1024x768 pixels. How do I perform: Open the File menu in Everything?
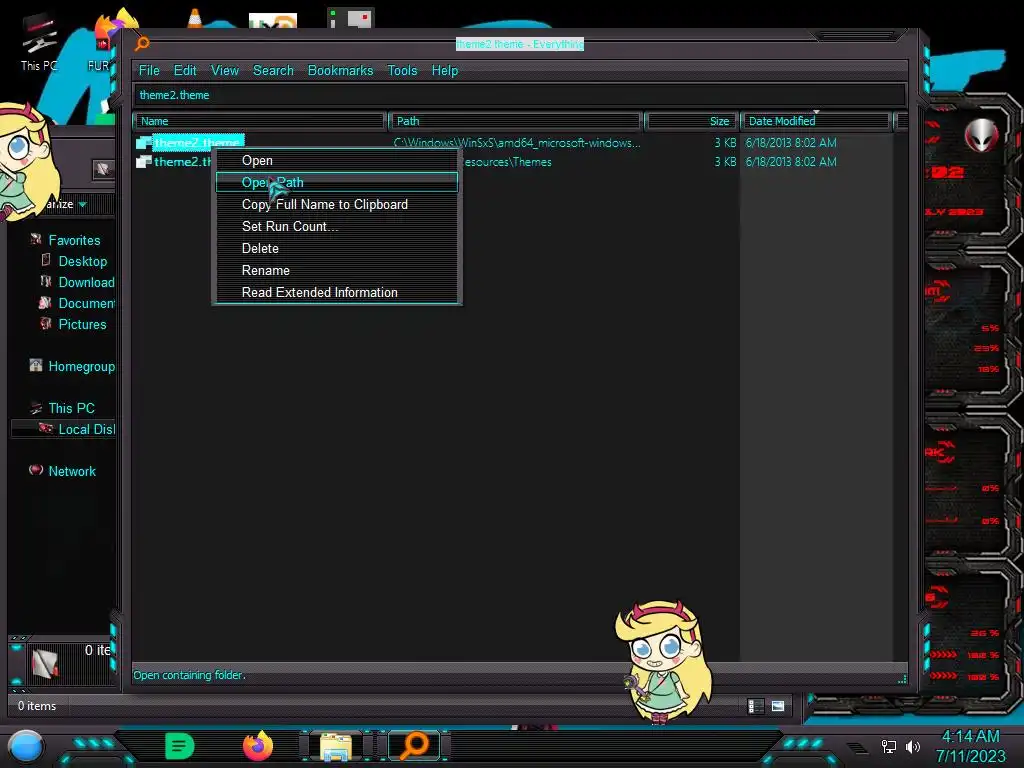[x=149, y=71]
